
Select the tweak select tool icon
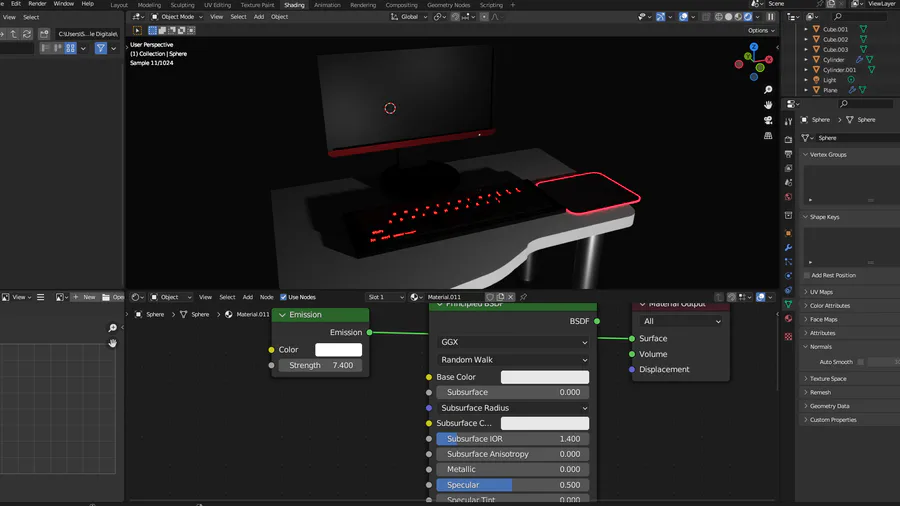pyautogui.click(x=137, y=30)
